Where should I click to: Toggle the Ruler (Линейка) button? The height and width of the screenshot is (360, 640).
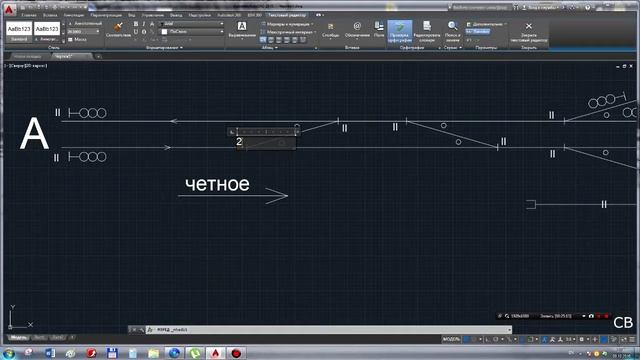click(x=478, y=31)
